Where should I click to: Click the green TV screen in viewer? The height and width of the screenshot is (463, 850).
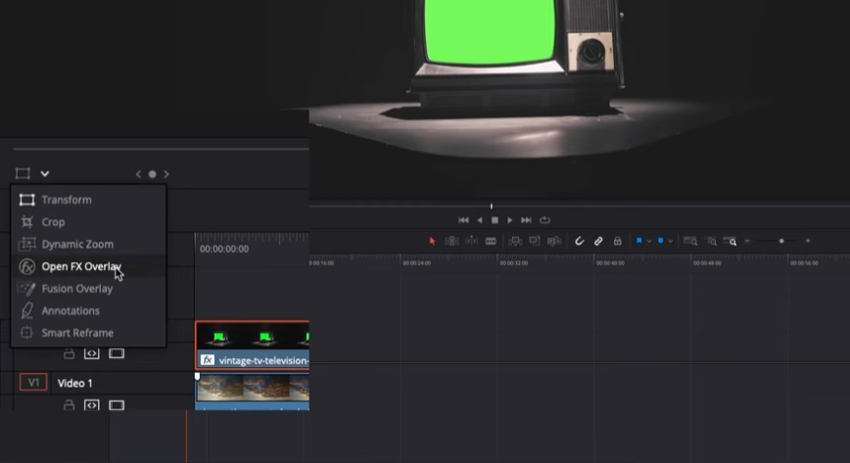(x=490, y=31)
